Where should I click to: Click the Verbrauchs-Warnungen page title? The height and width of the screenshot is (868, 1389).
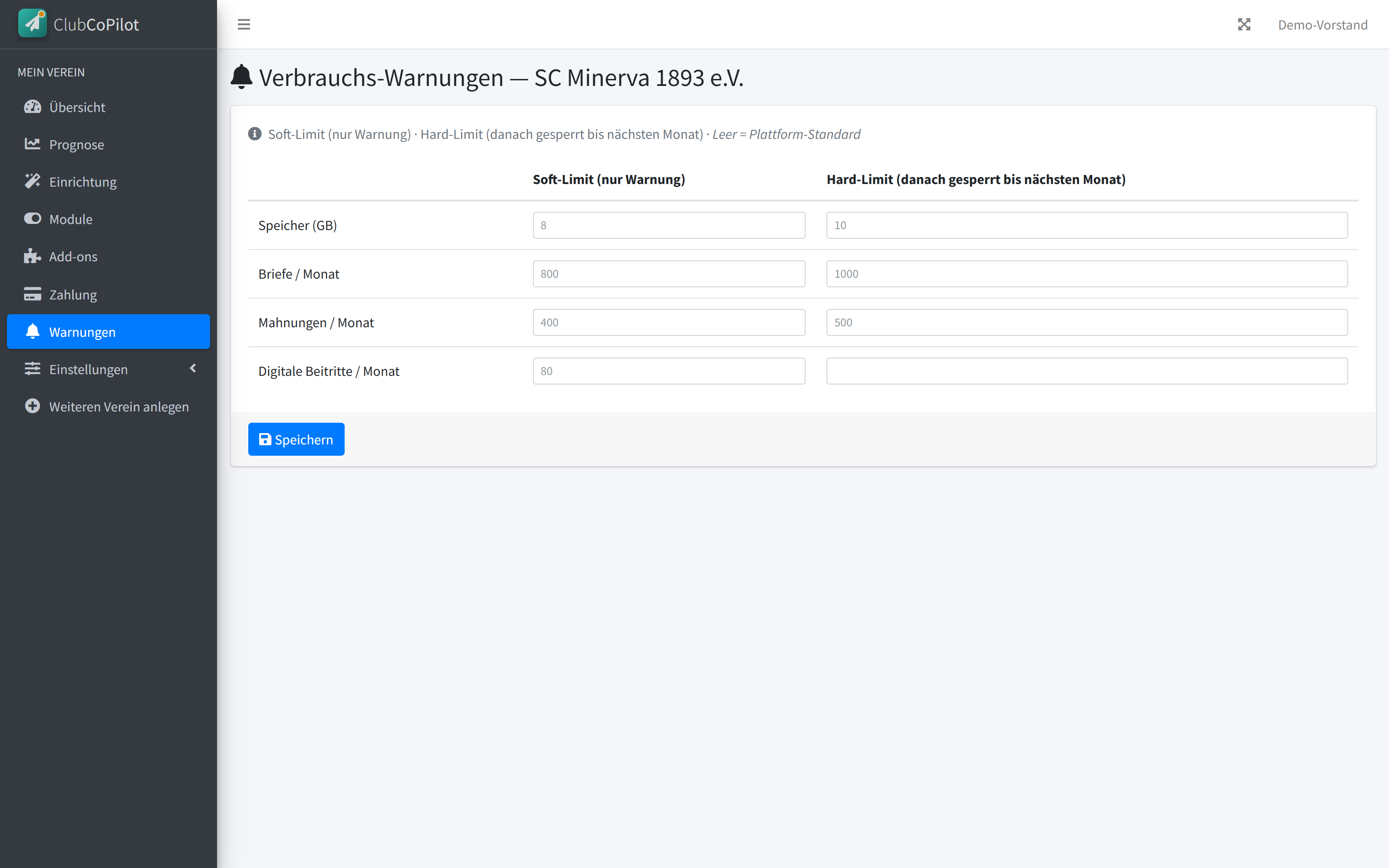[x=501, y=78]
